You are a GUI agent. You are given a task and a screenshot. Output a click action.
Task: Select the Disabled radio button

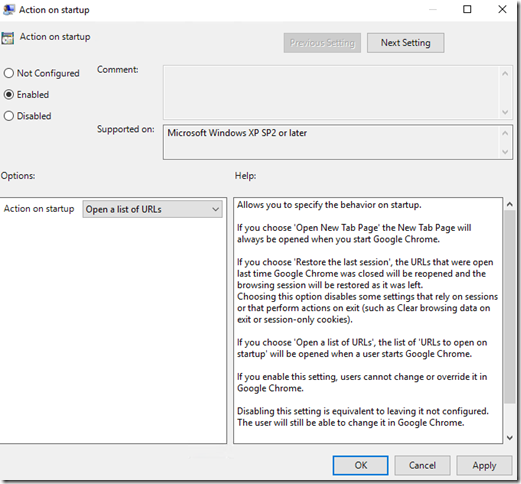click(x=9, y=116)
